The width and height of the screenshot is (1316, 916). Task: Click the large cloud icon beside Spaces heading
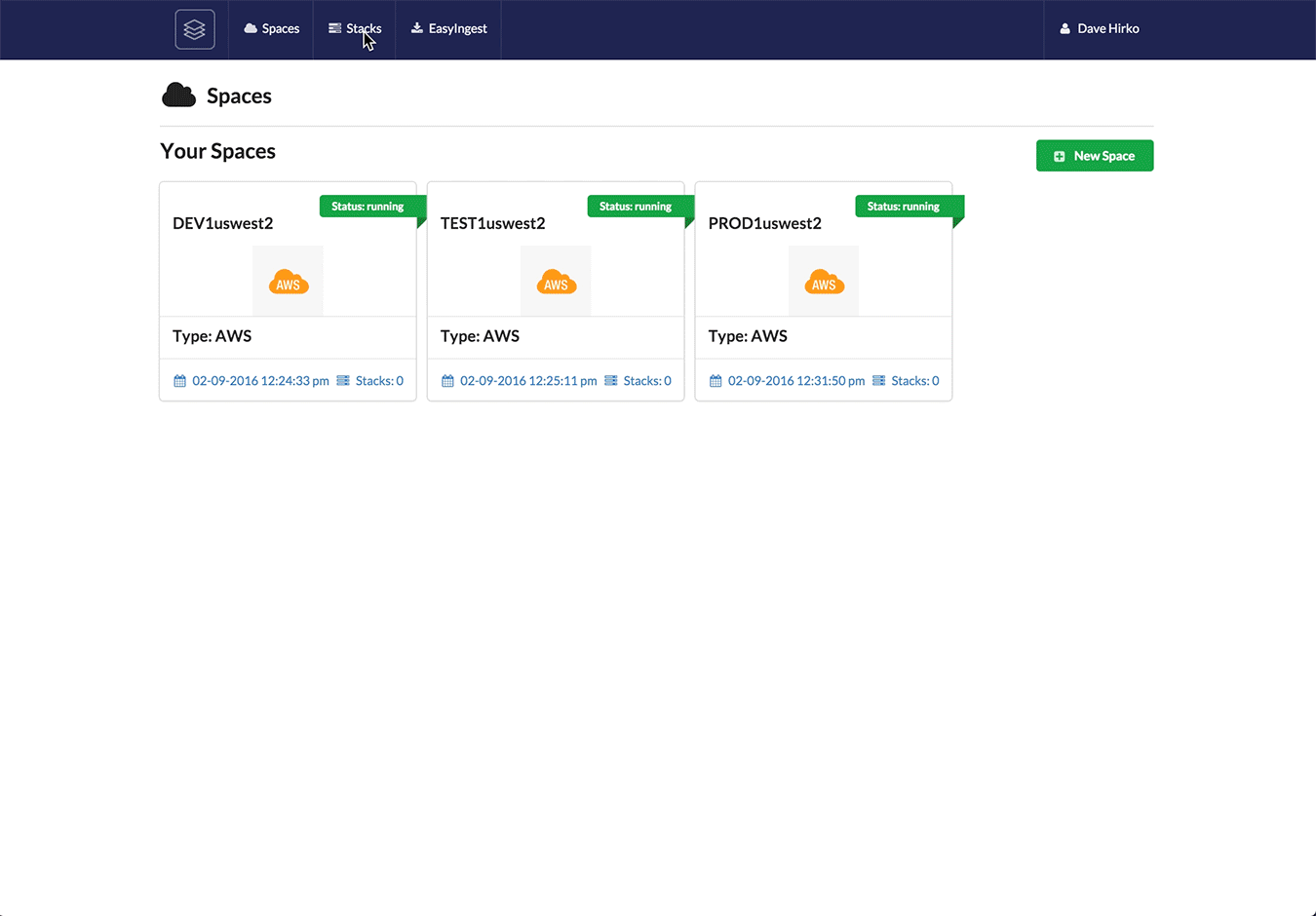pos(178,95)
